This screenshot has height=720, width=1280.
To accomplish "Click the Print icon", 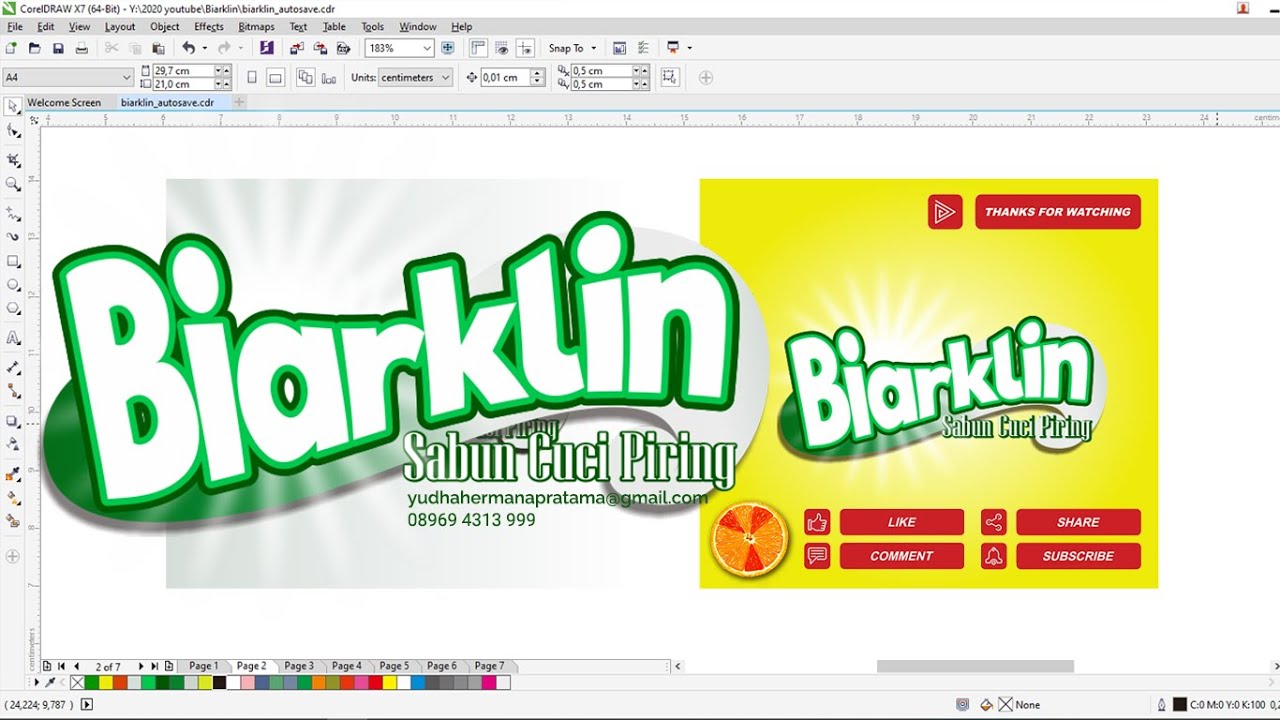I will click(x=82, y=48).
